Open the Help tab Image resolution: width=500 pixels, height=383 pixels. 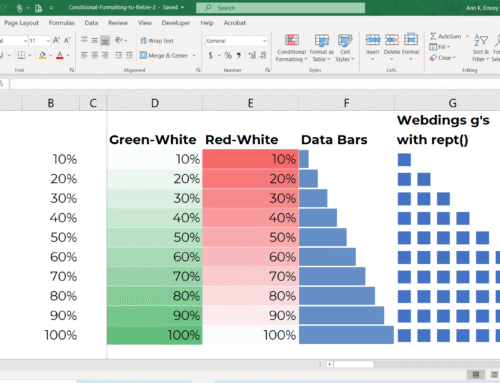(207, 23)
